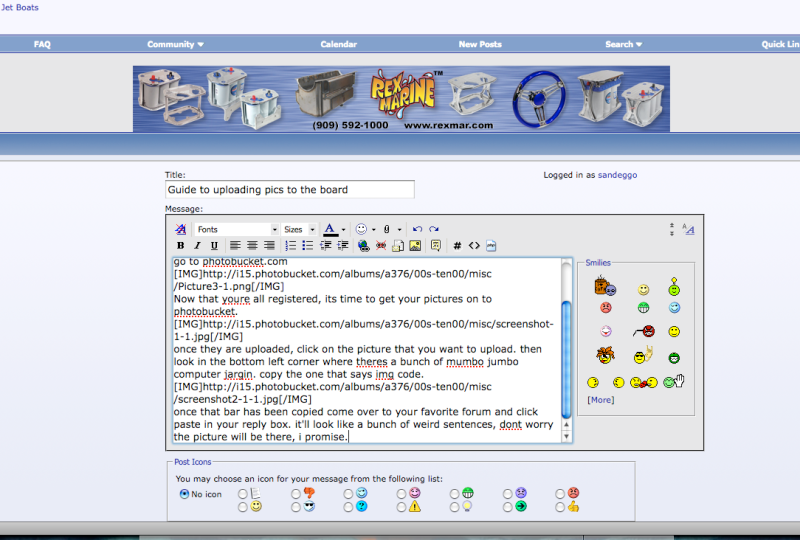
Task: Insert an ordered numbered list
Action: click(290, 246)
